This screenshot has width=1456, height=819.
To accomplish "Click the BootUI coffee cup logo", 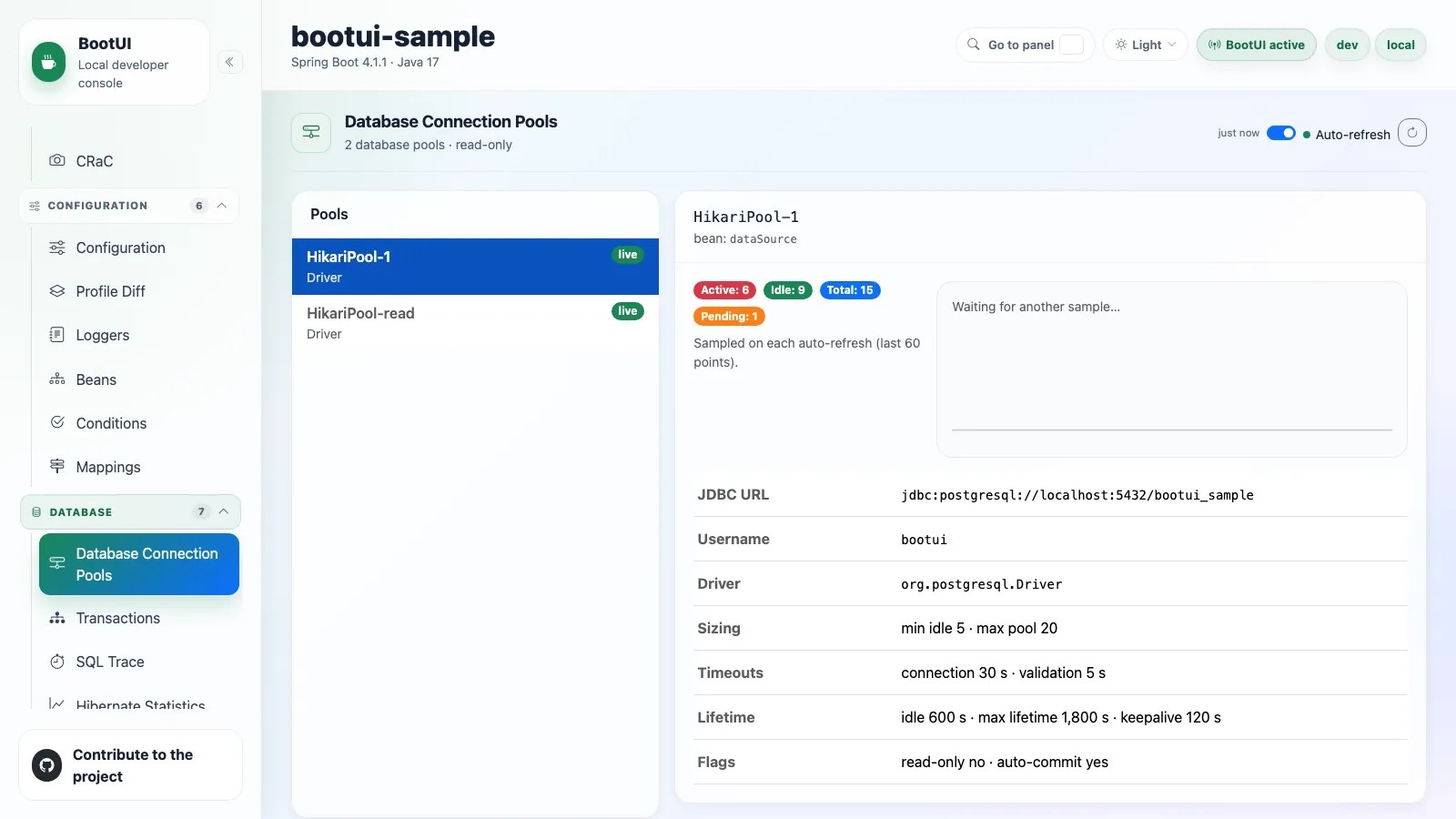I will click(x=49, y=62).
